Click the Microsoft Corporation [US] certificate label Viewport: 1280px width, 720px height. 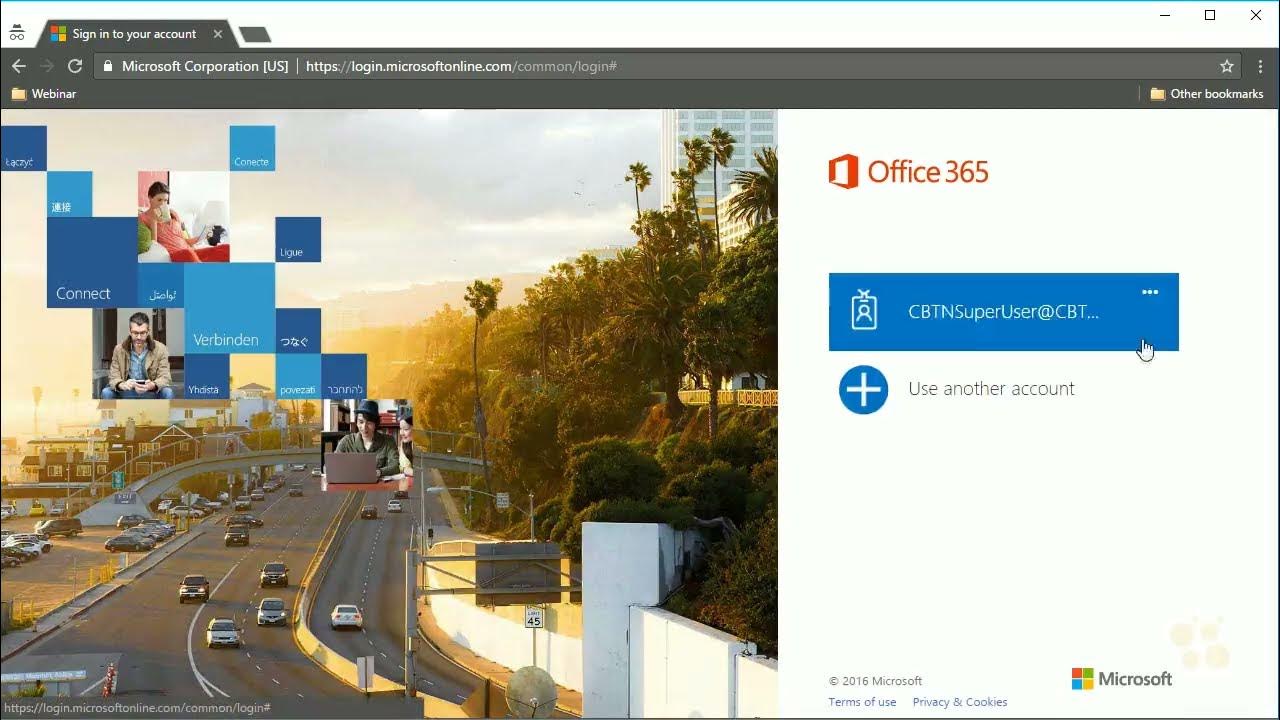pyautogui.click(x=205, y=66)
